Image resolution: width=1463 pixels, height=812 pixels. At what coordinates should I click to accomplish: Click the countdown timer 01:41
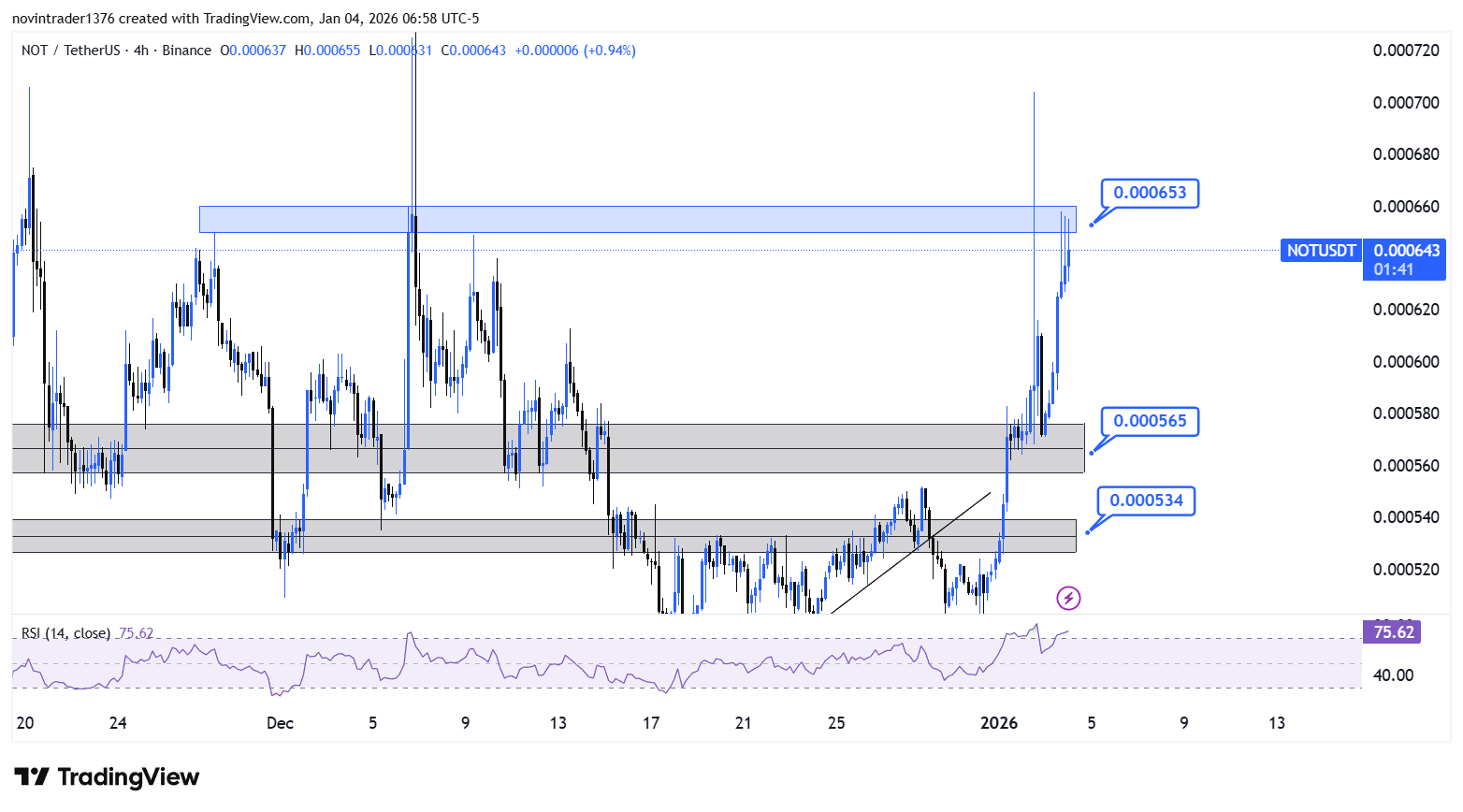click(x=1394, y=269)
